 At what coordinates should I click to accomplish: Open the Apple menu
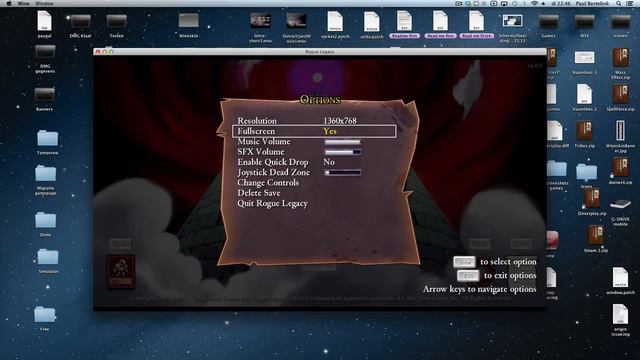pos(9,3)
